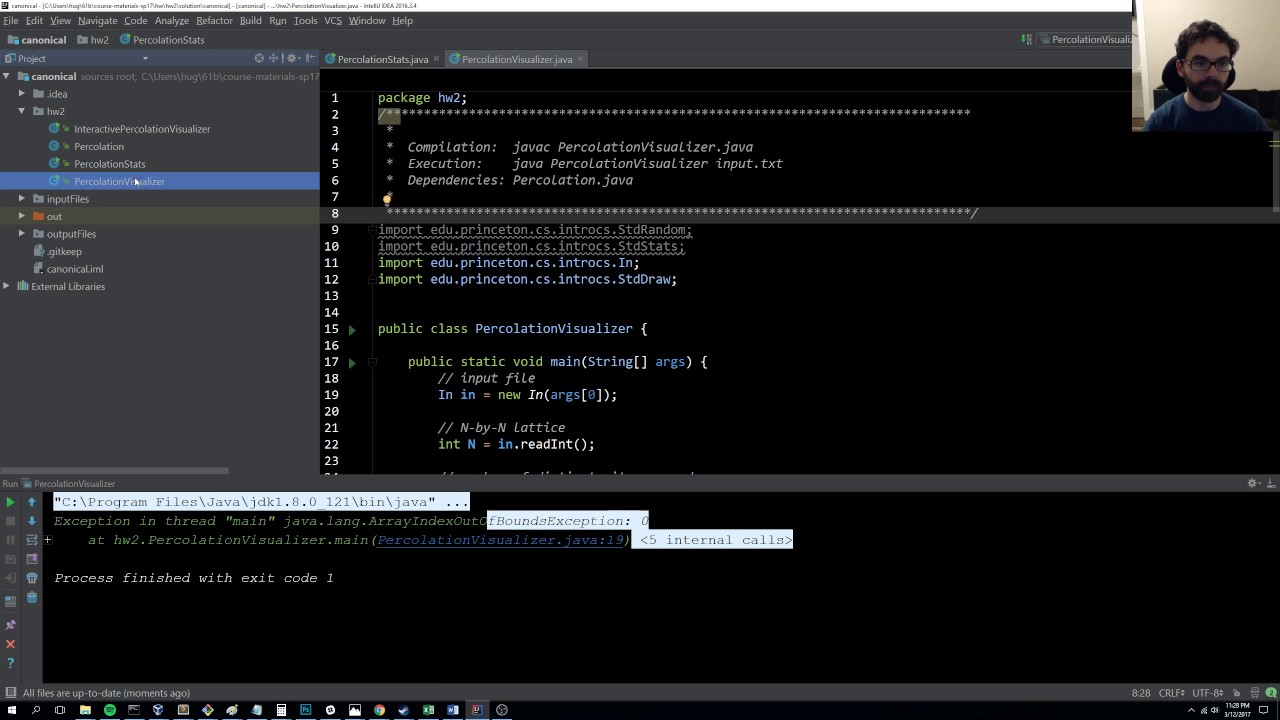Click the down arrow in the Run panel
The height and width of the screenshot is (720, 1280).
pos(31,521)
